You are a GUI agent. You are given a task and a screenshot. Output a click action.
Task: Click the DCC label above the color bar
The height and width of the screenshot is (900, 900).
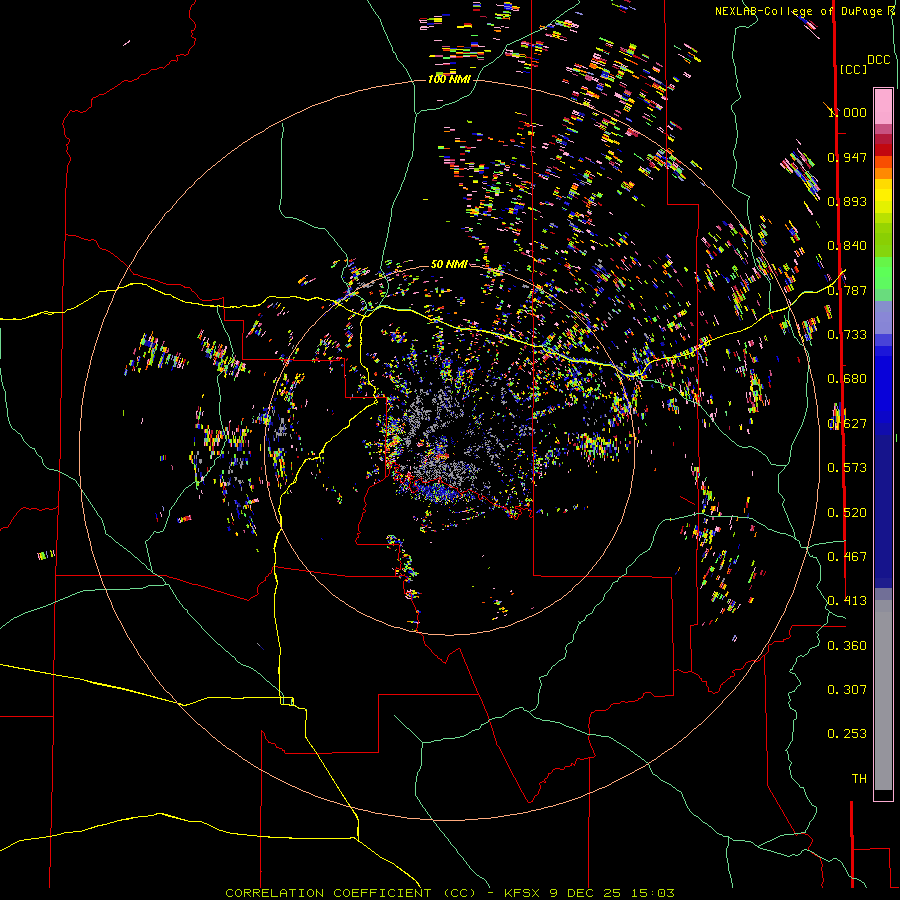tap(879, 60)
